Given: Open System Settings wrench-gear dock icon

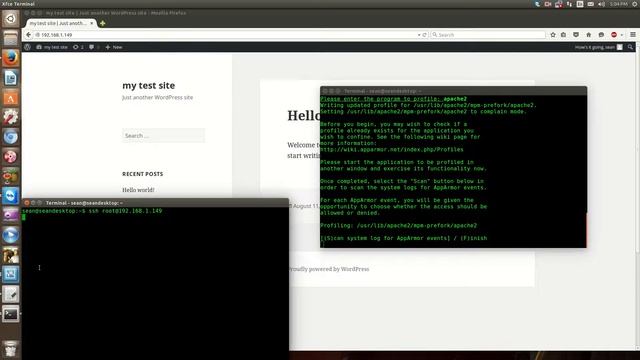Looking at the screenshot, I should pyautogui.click(x=11, y=117).
